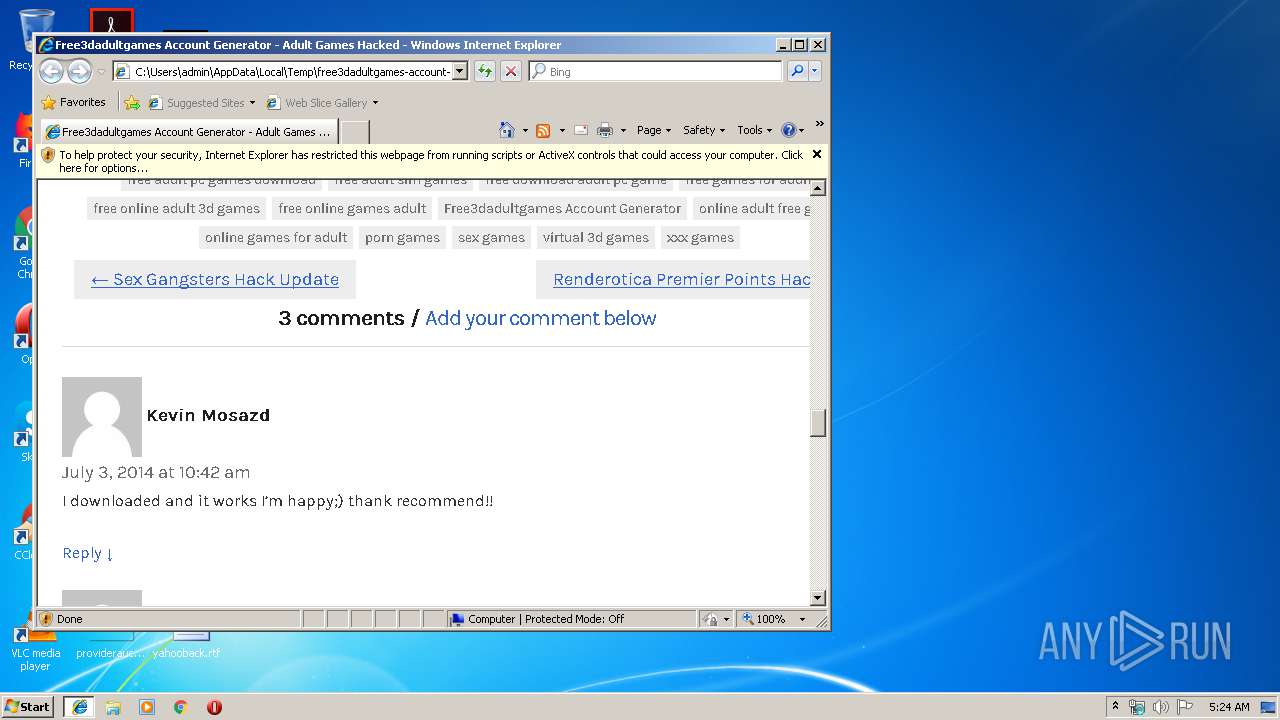Click the Internet Explorer taskbar button
This screenshot has width=1280, height=720.
point(79,707)
